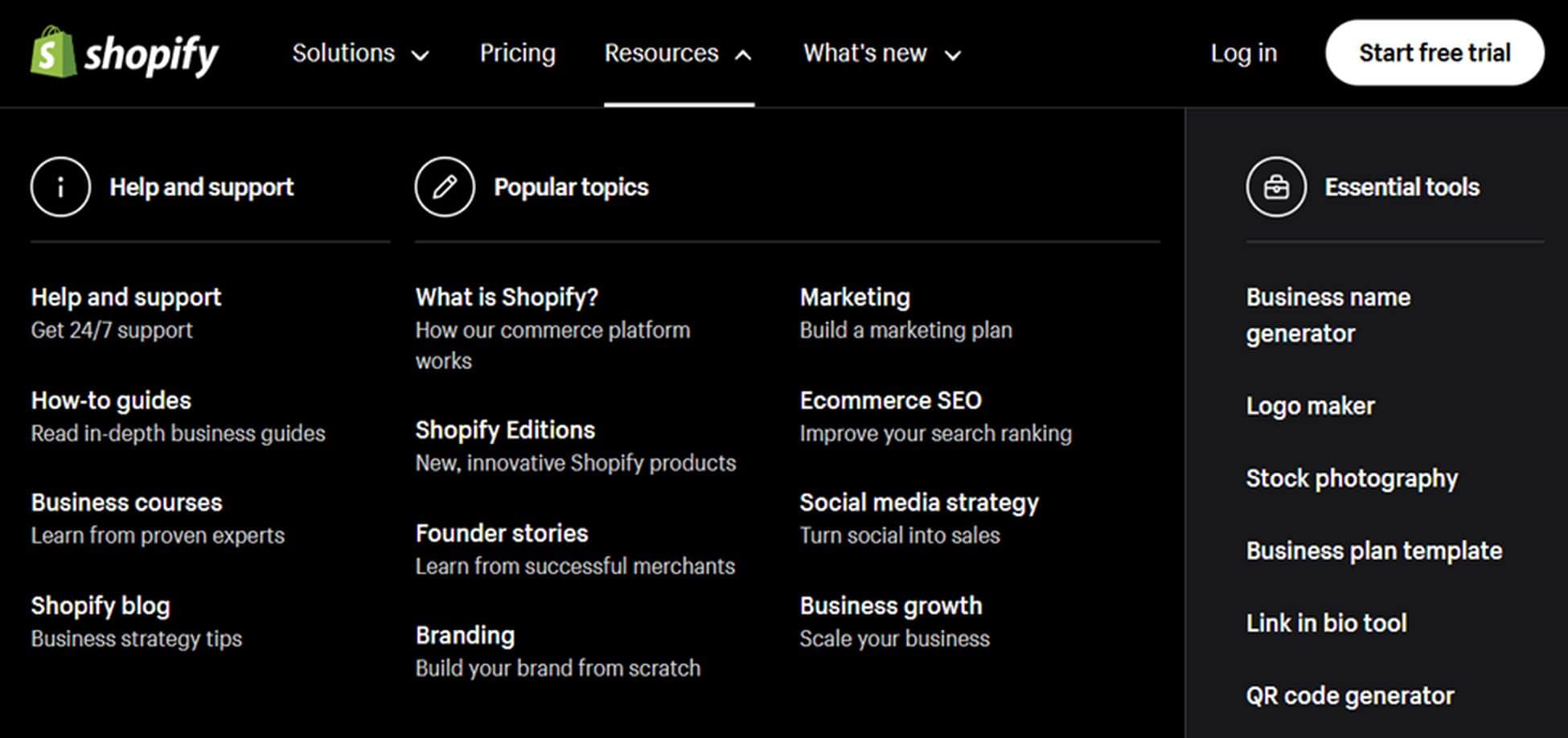Open What is Shopify?
The height and width of the screenshot is (738, 1568).
pos(507,297)
